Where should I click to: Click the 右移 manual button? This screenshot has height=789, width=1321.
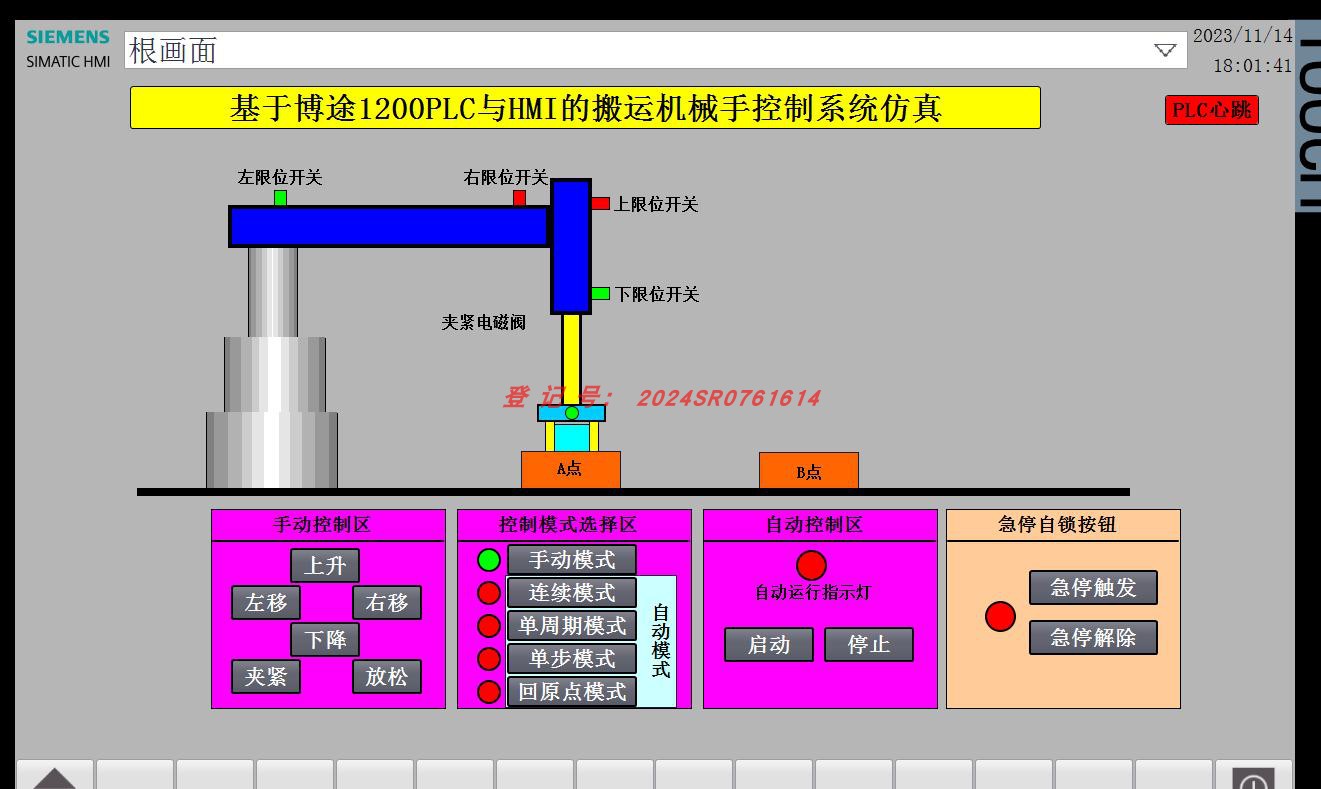click(387, 603)
